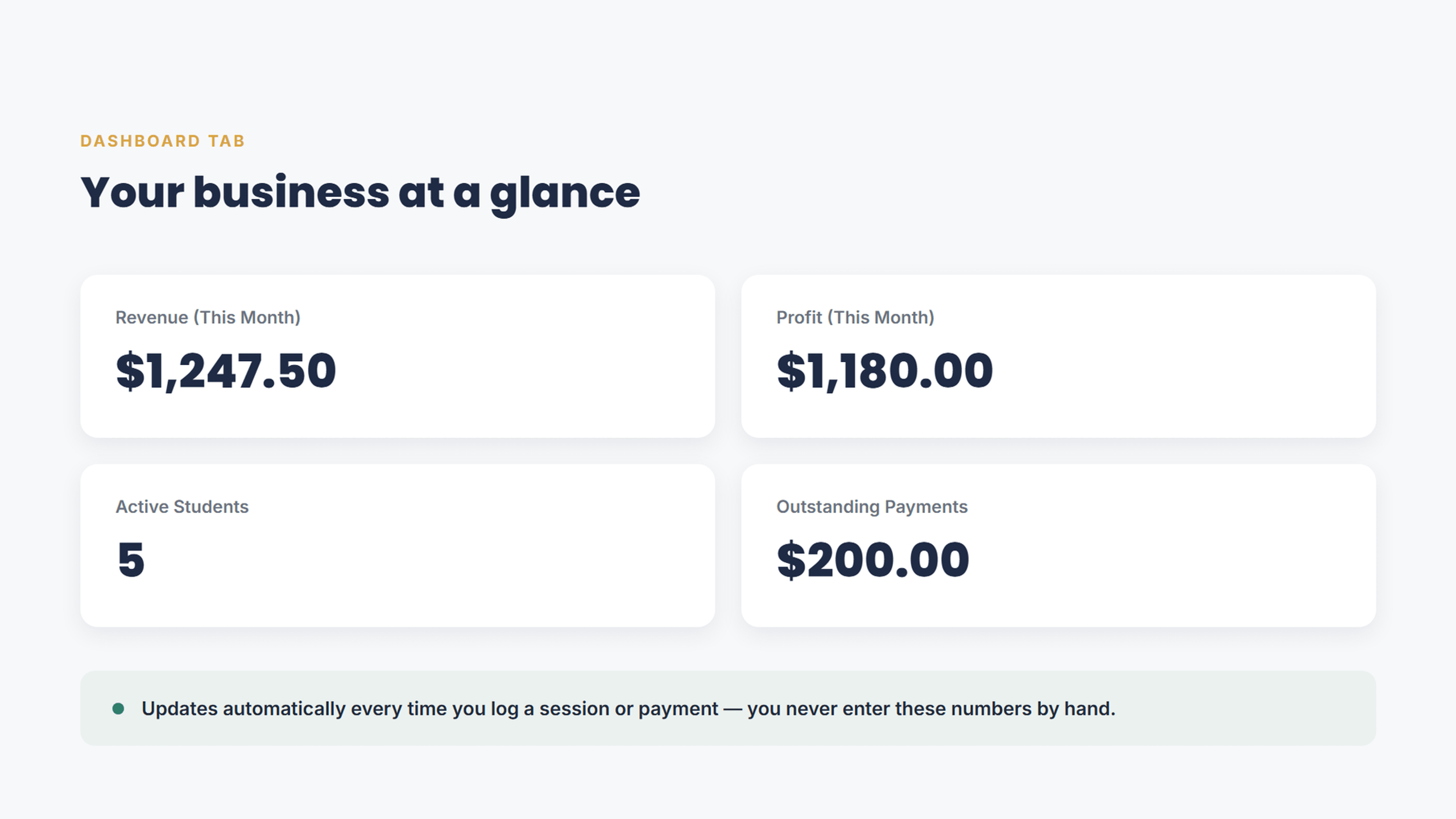Select the Active Students card
This screenshot has height=819, width=1456.
pos(398,545)
